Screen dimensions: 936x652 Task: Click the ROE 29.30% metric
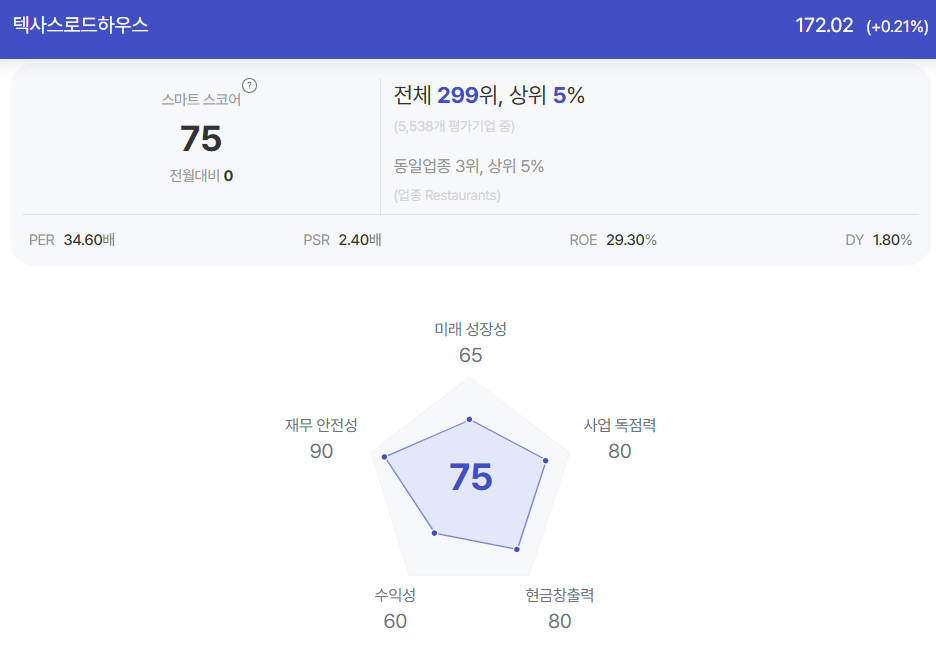(613, 240)
